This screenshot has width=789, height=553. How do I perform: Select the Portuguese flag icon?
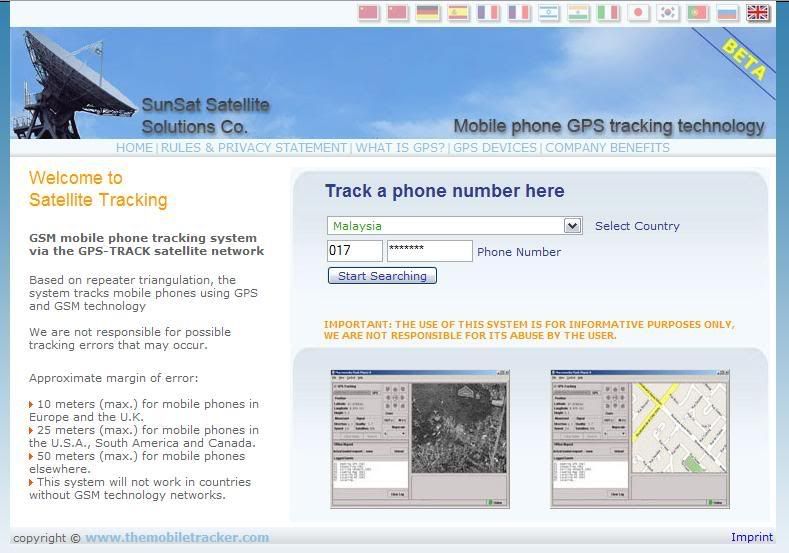[x=697, y=12]
